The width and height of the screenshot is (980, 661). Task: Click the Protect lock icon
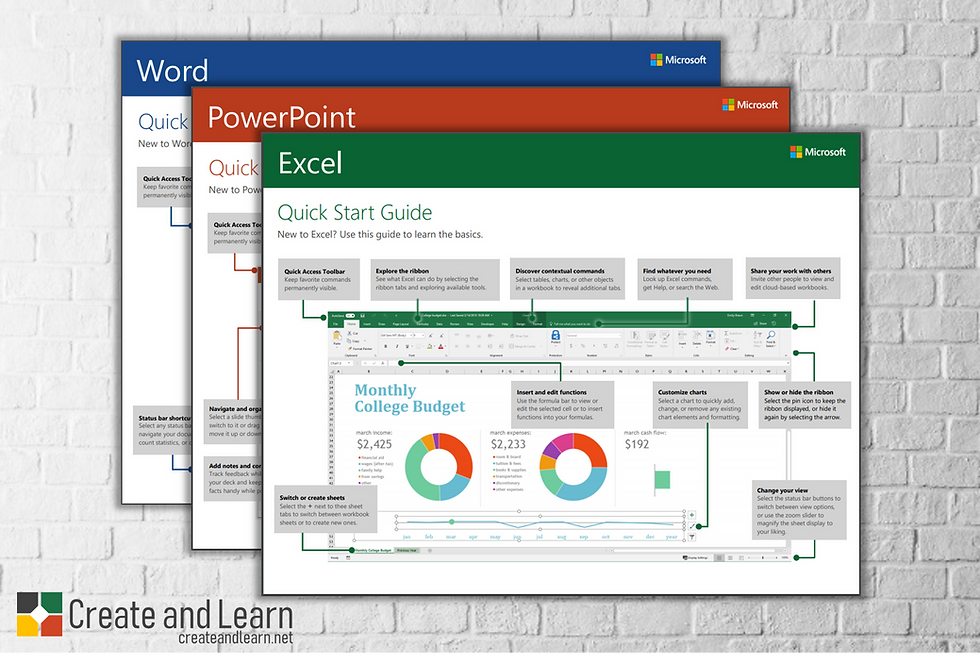click(555, 335)
